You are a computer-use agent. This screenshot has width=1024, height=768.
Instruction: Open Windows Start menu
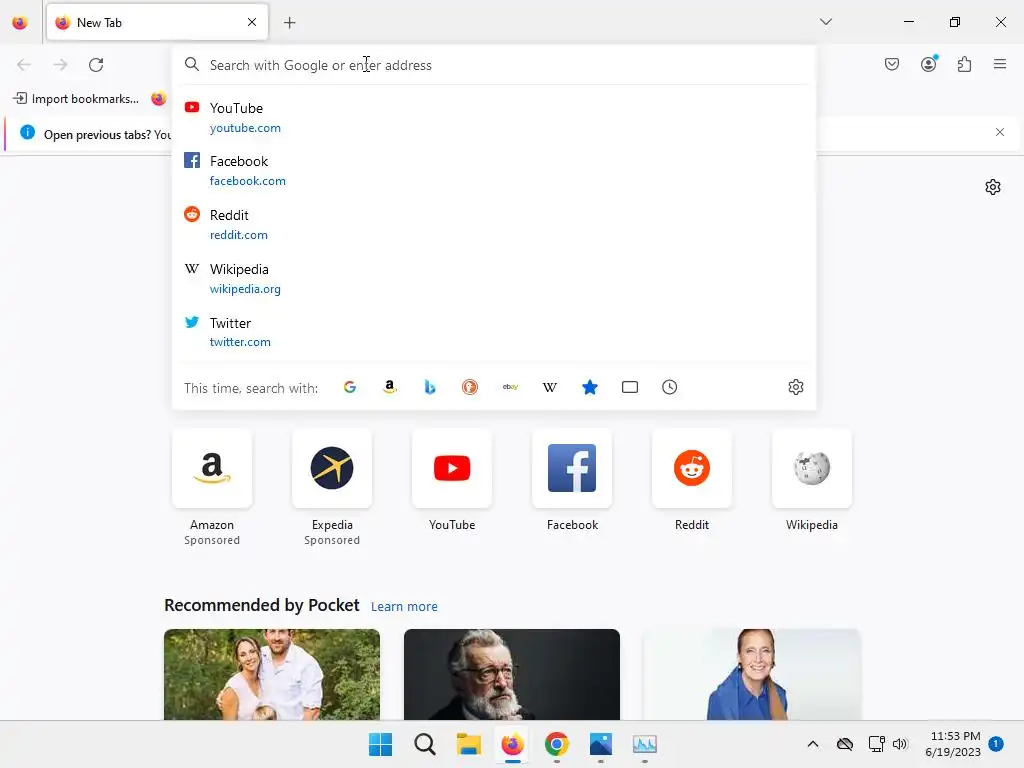click(x=381, y=744)
